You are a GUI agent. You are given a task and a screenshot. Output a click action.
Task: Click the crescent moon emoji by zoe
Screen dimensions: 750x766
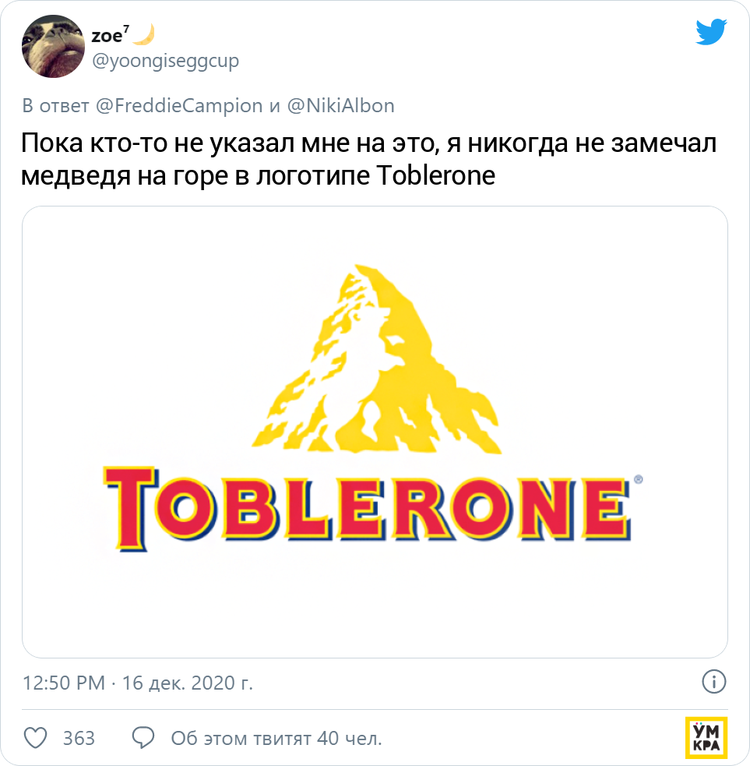coord(144,35)
